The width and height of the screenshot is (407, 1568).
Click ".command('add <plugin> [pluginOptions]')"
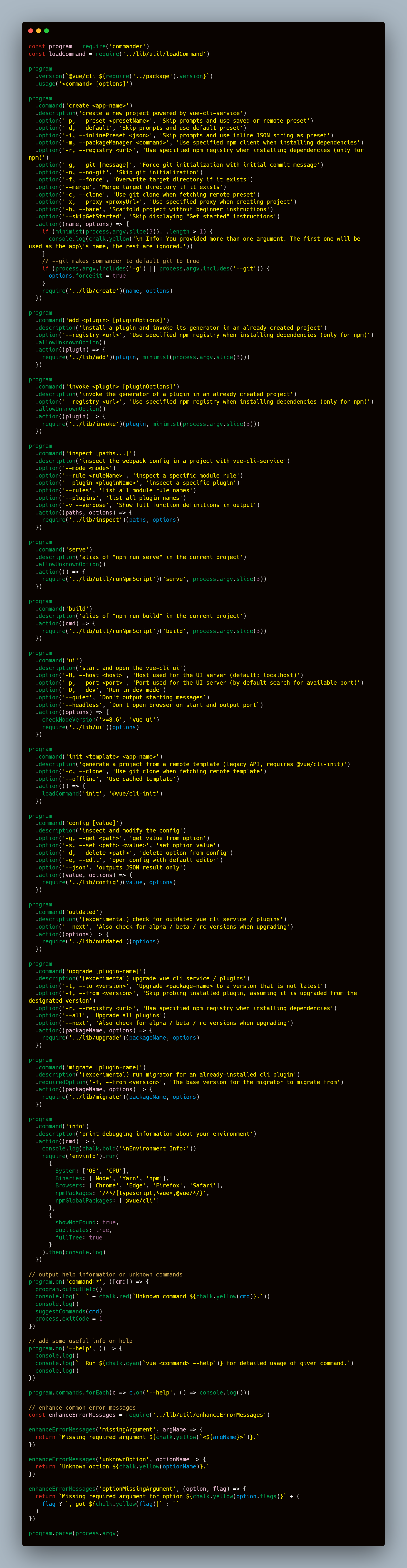[102, 320]
